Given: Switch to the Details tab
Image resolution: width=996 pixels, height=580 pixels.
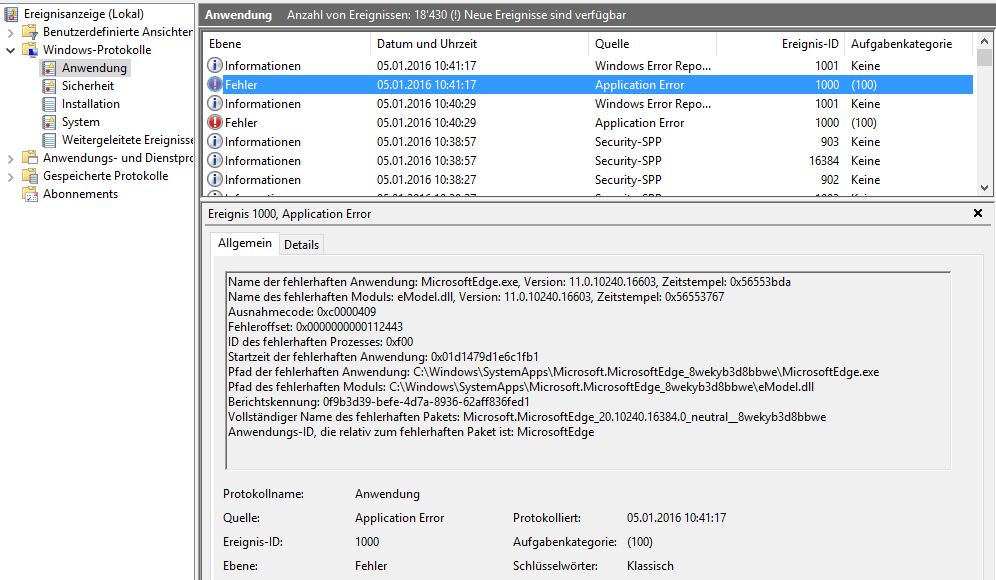Looking at the screenshot, I should point(301,244).
